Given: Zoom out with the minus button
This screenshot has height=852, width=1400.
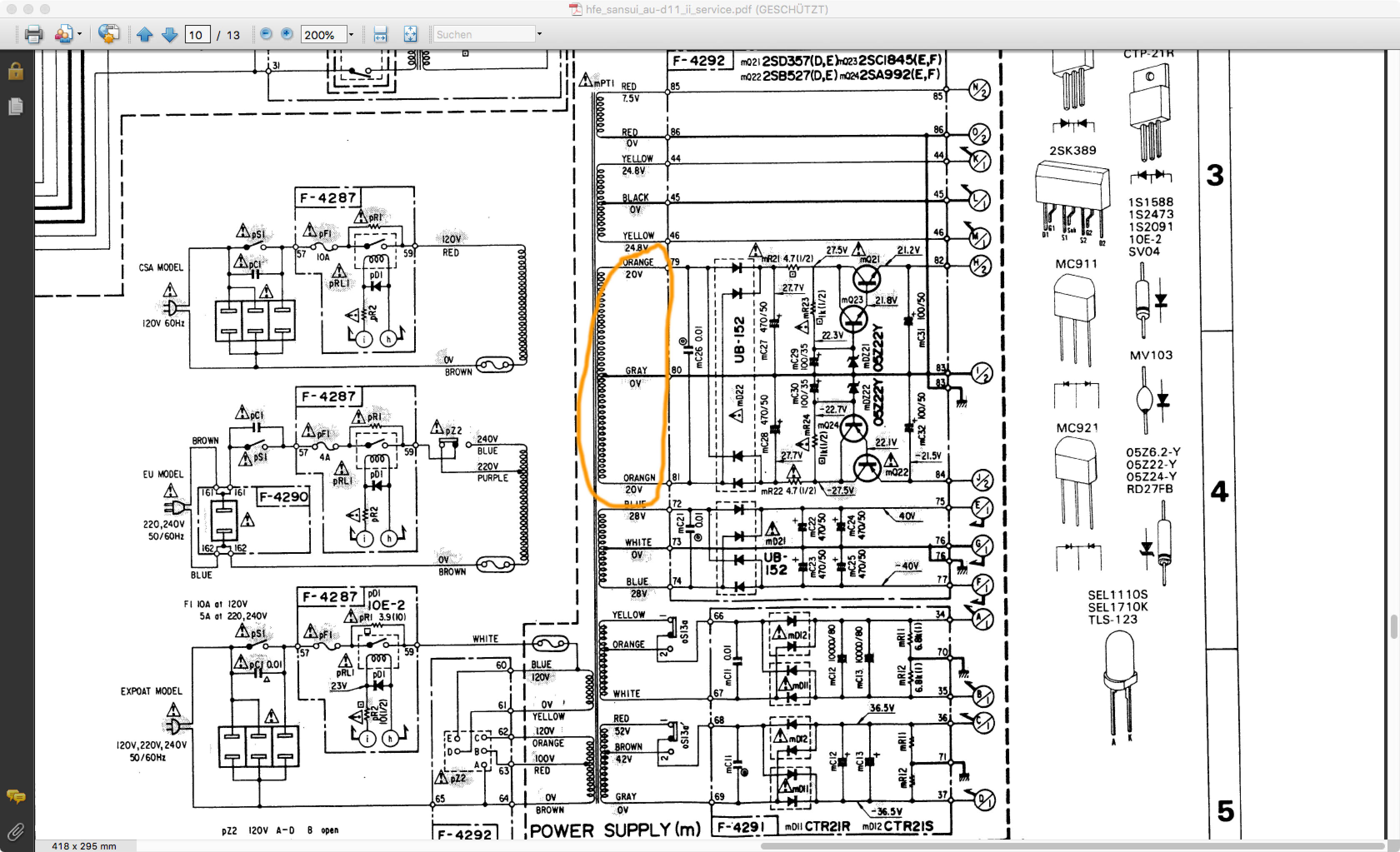Looking at the screenshot, I should point(265,34).
